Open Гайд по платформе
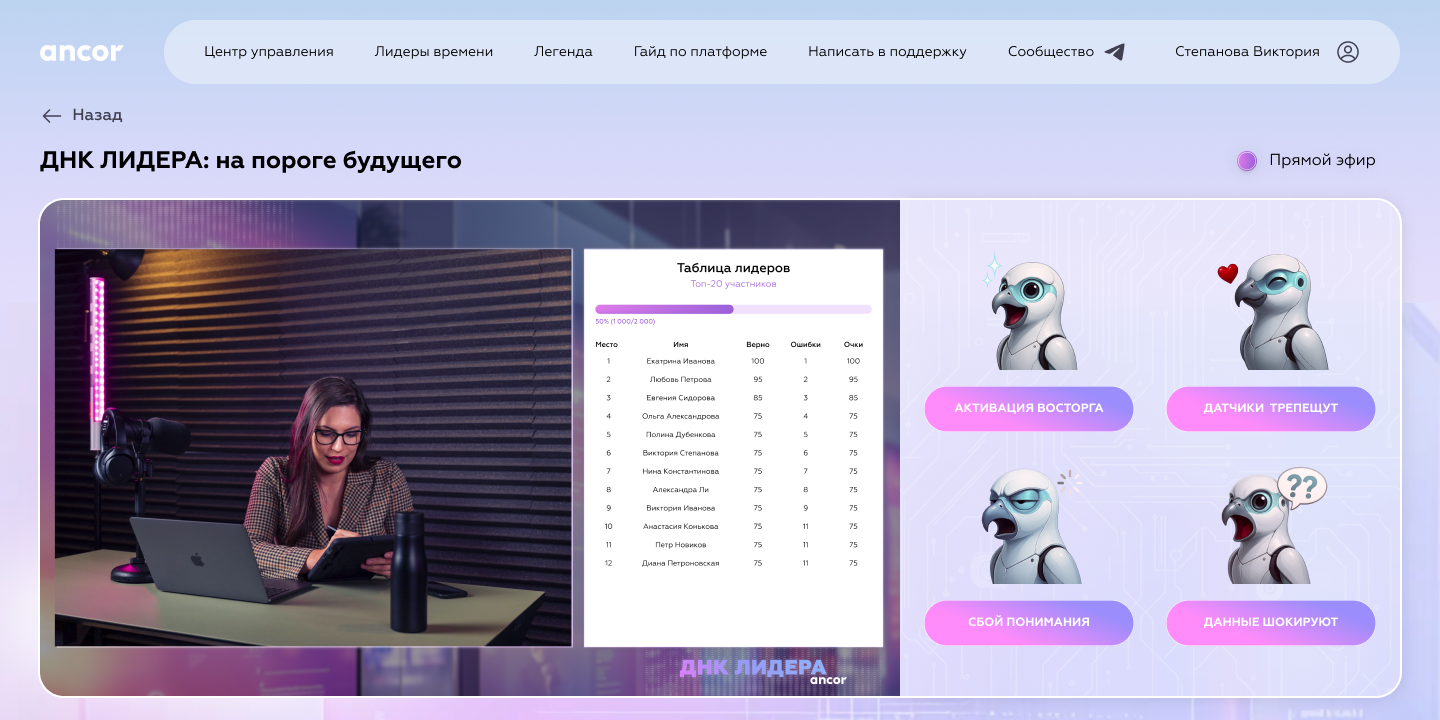This screenshot has width=1440, height=720. 701,51
